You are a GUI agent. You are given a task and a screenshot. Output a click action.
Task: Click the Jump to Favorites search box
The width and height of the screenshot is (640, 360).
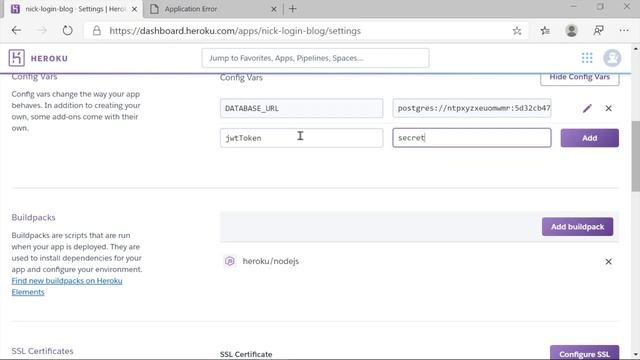tap(315, 58)
